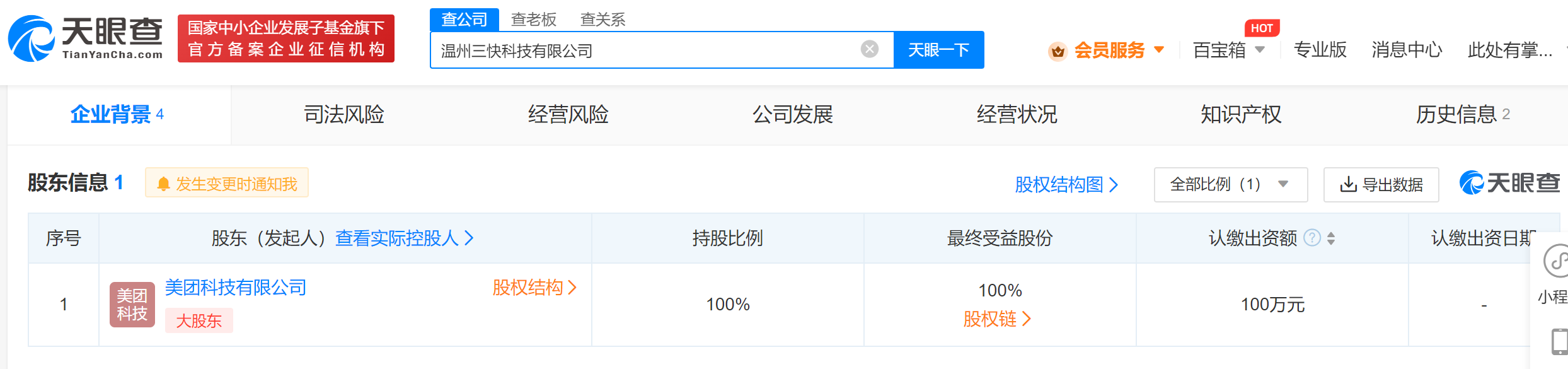Expand the 会员服务 dropdown arrow

1159,49
